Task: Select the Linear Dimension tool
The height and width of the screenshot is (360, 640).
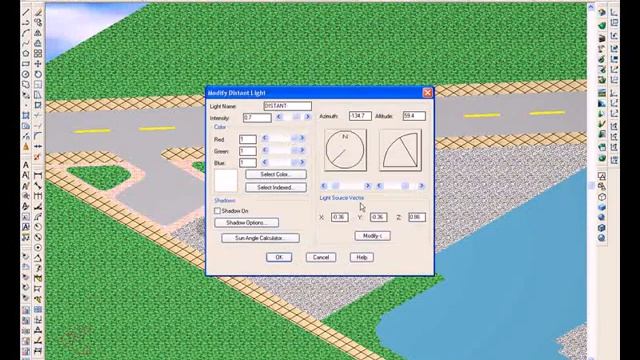Action: click(38, 176)
